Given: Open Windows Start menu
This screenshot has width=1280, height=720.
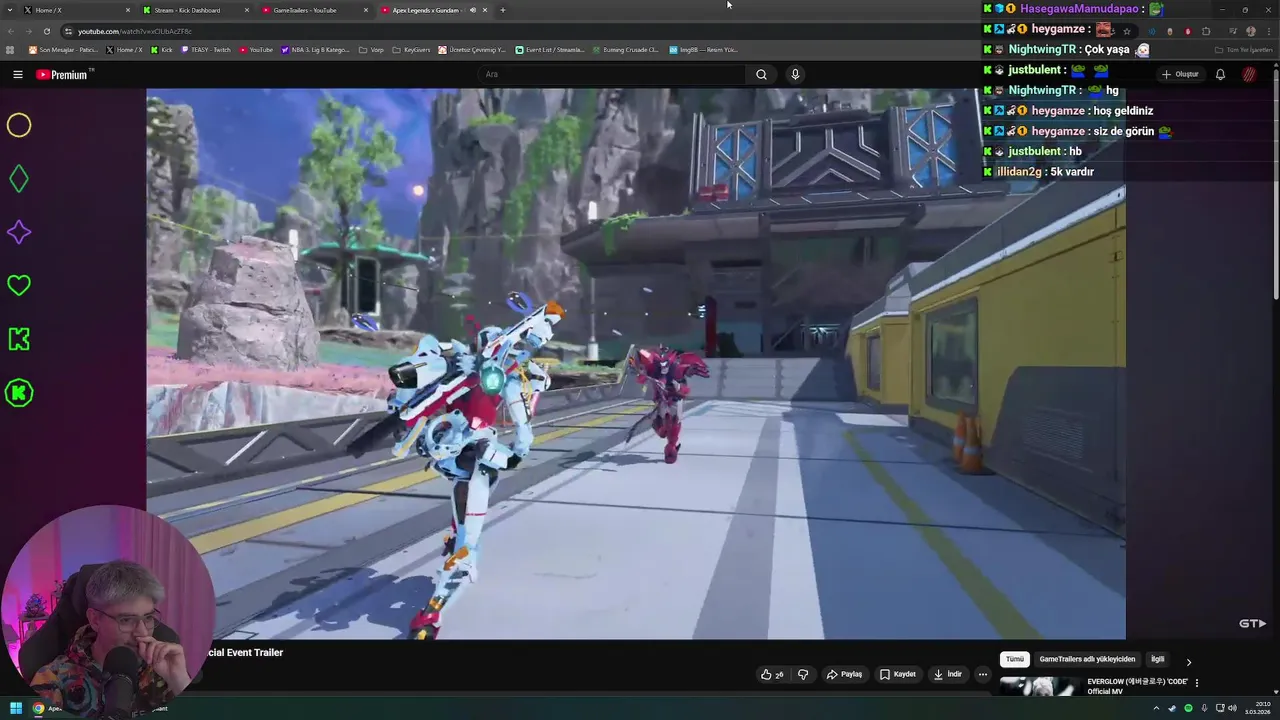Looking at the screenshot, I should click(16, 708).
